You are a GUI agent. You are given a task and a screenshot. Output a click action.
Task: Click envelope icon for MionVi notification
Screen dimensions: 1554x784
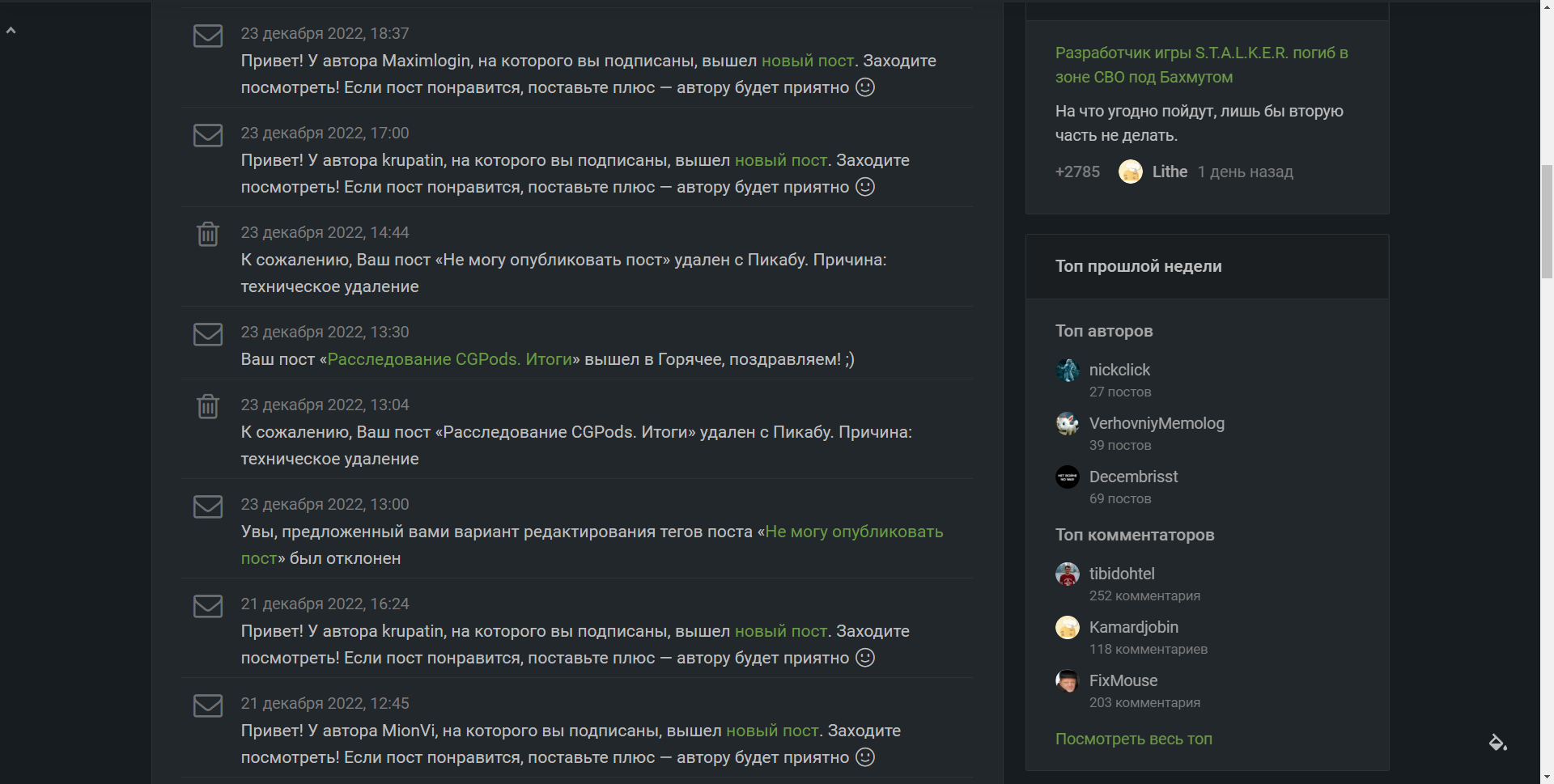[x=208, y=706]
